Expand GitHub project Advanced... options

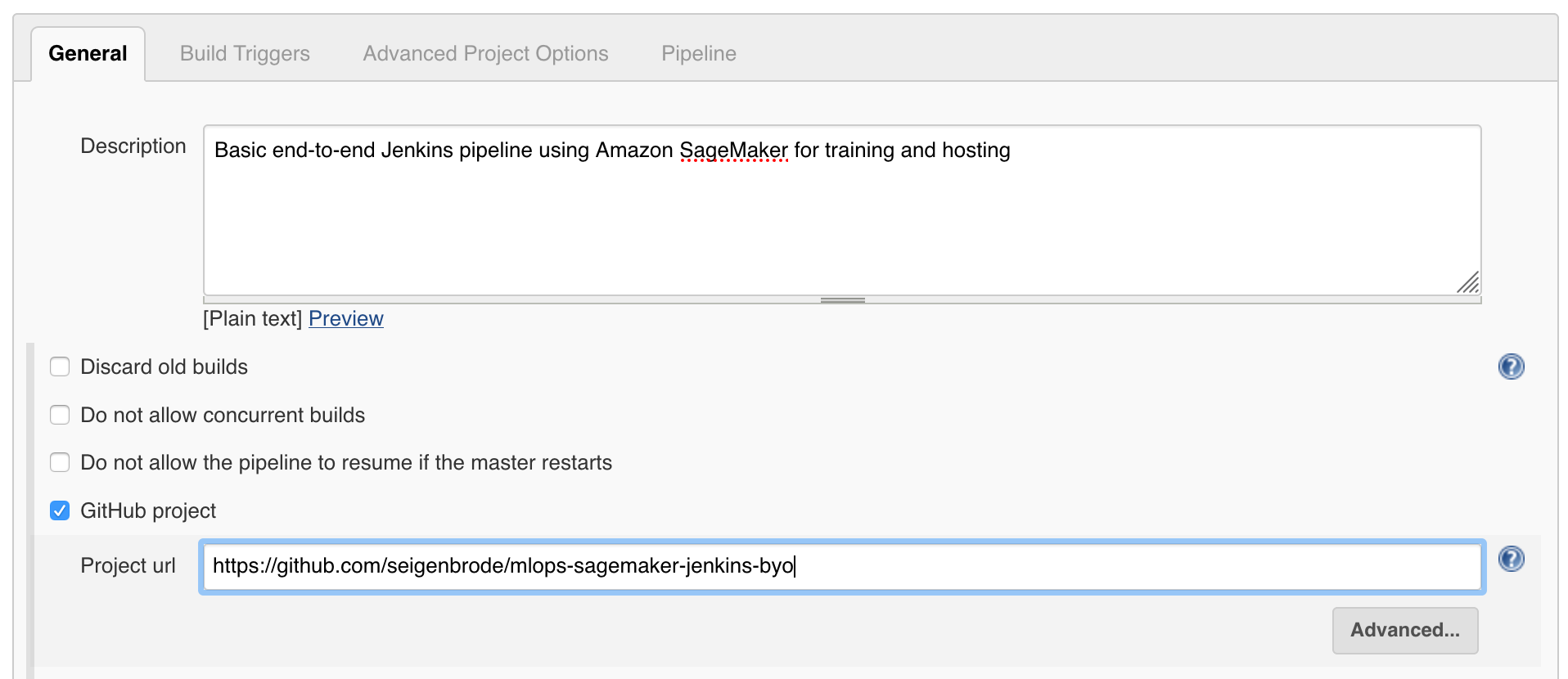[x=1404, y=630]
